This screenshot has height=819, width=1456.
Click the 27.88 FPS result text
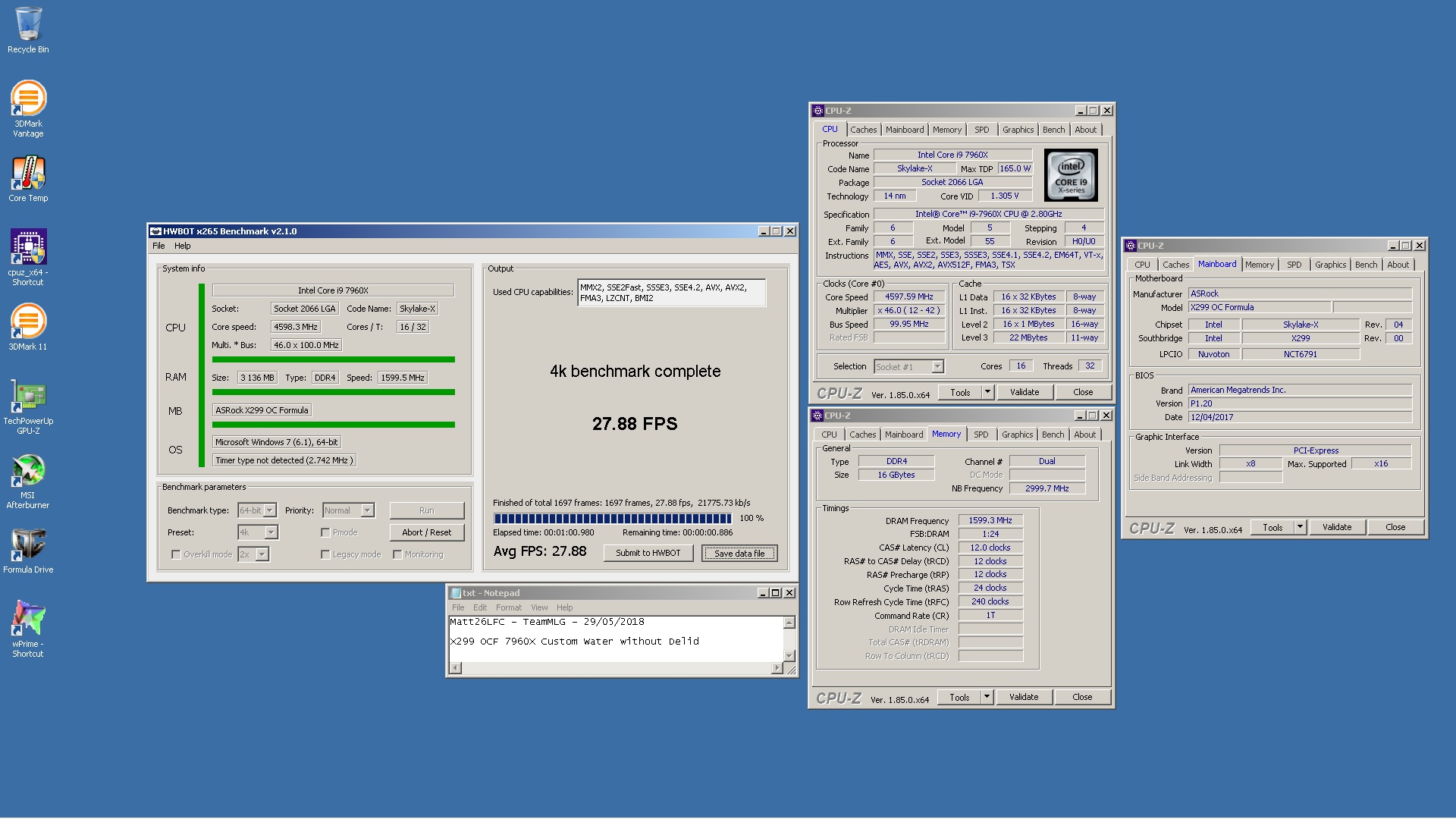tap(635, 424)
